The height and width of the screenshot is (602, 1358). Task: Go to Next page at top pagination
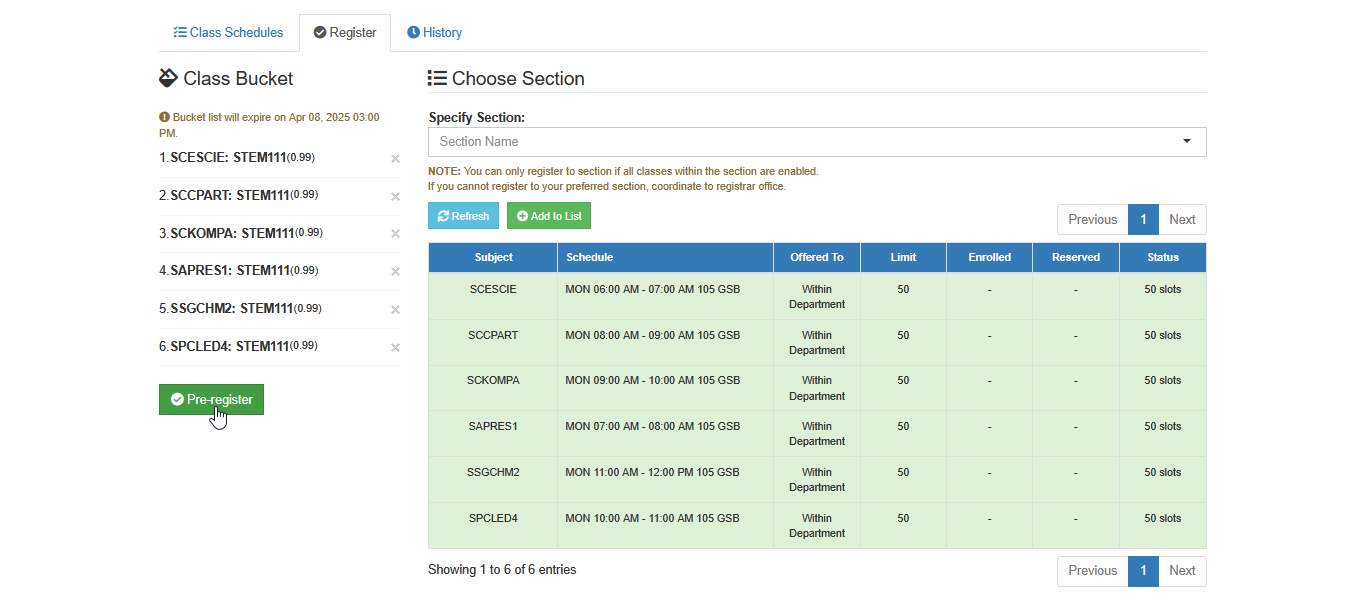(1182, 220)
